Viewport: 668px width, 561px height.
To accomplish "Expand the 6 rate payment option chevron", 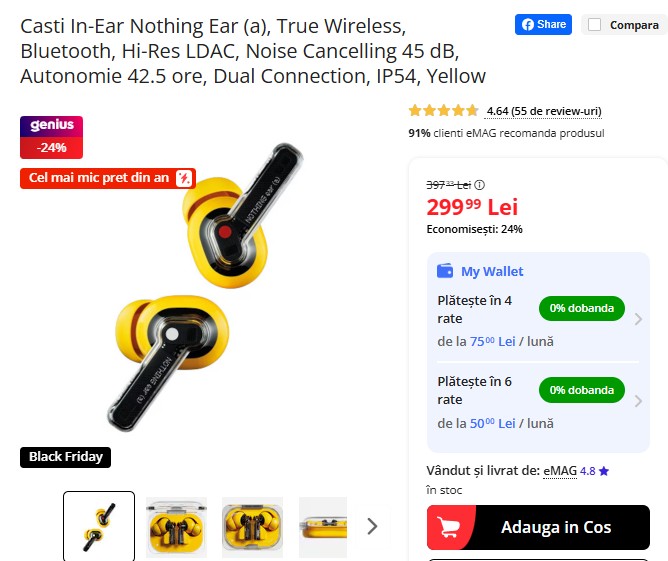I will [638, 401].
